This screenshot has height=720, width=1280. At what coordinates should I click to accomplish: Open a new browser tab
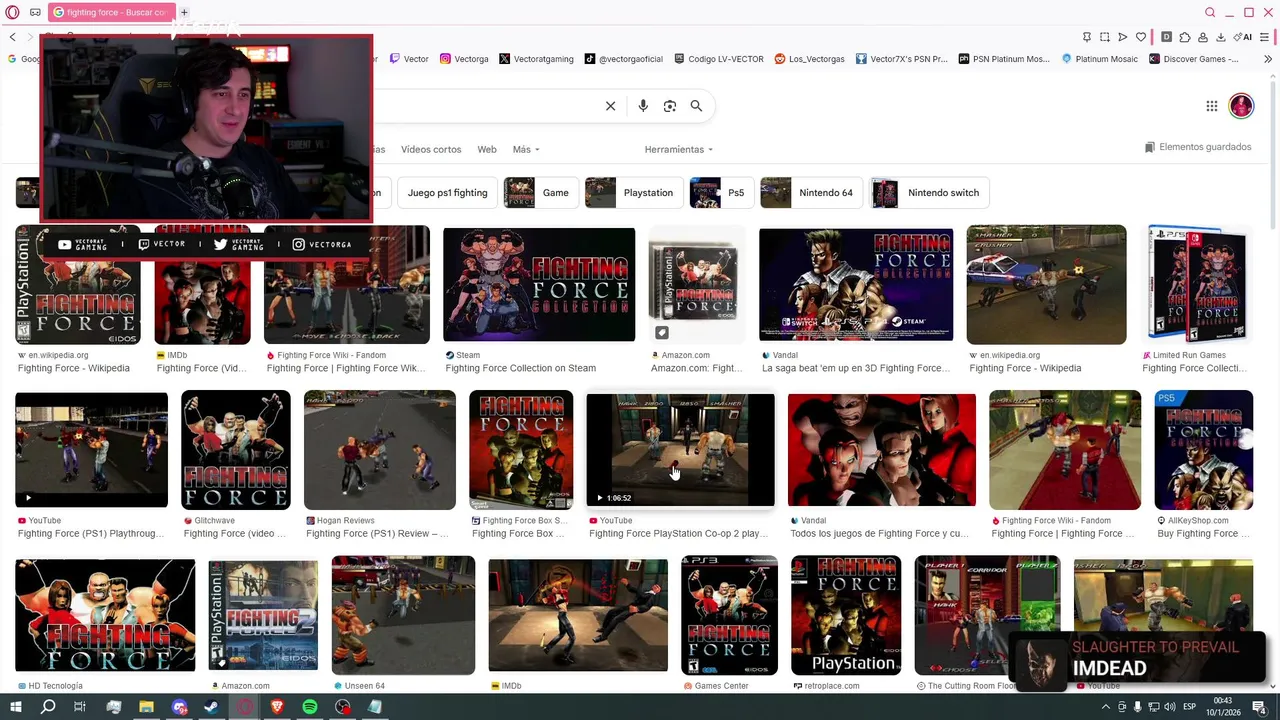pyautogui.click(x=184, y=12)
